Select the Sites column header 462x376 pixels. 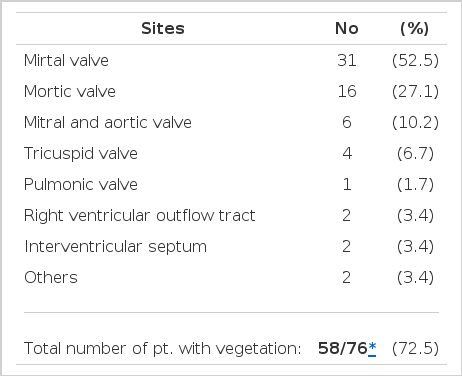[x=163, y=28]
